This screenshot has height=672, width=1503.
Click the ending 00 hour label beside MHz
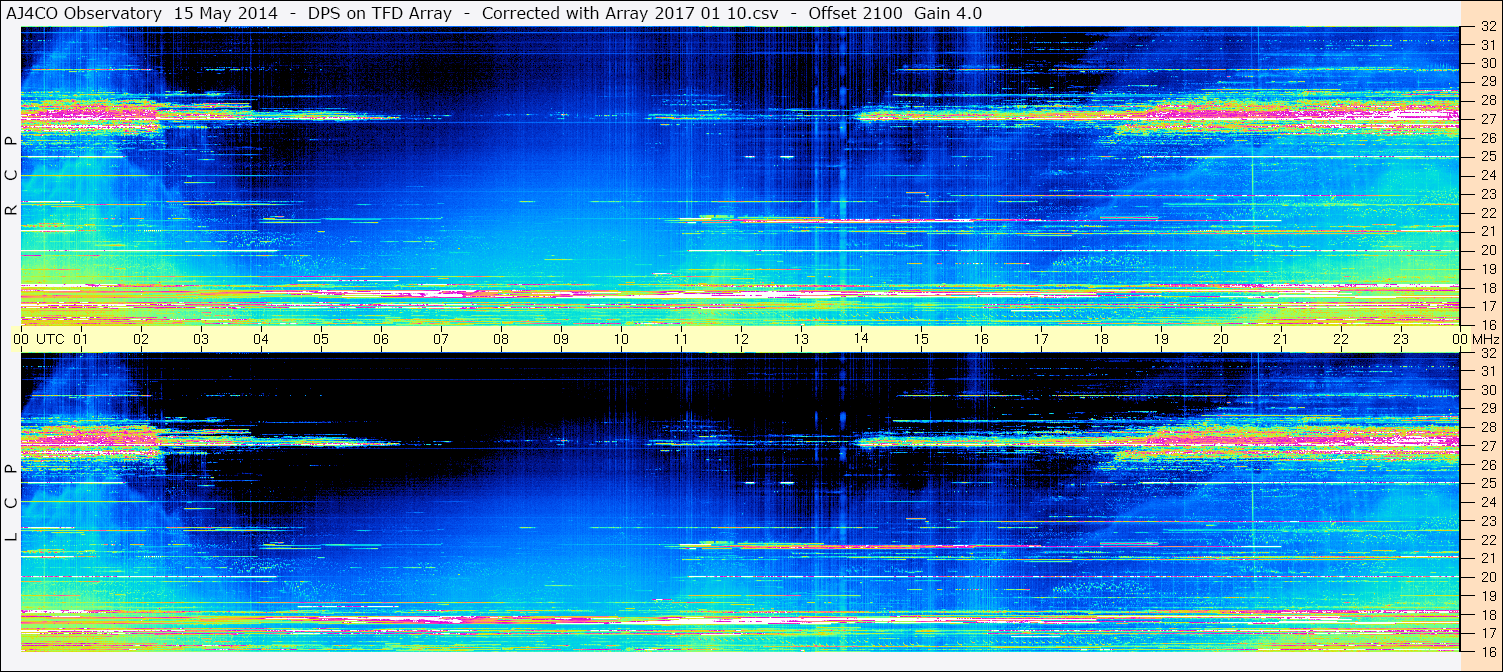[1461, 339]
